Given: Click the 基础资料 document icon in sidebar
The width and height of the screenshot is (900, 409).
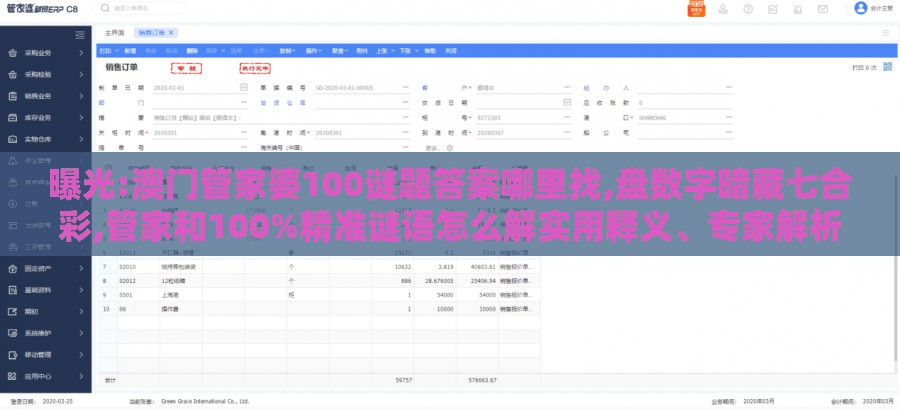Looking at the screenshot, I should coord(12,290).
